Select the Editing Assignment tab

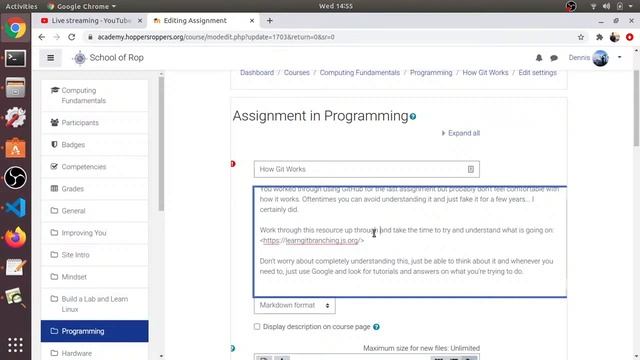203,20
